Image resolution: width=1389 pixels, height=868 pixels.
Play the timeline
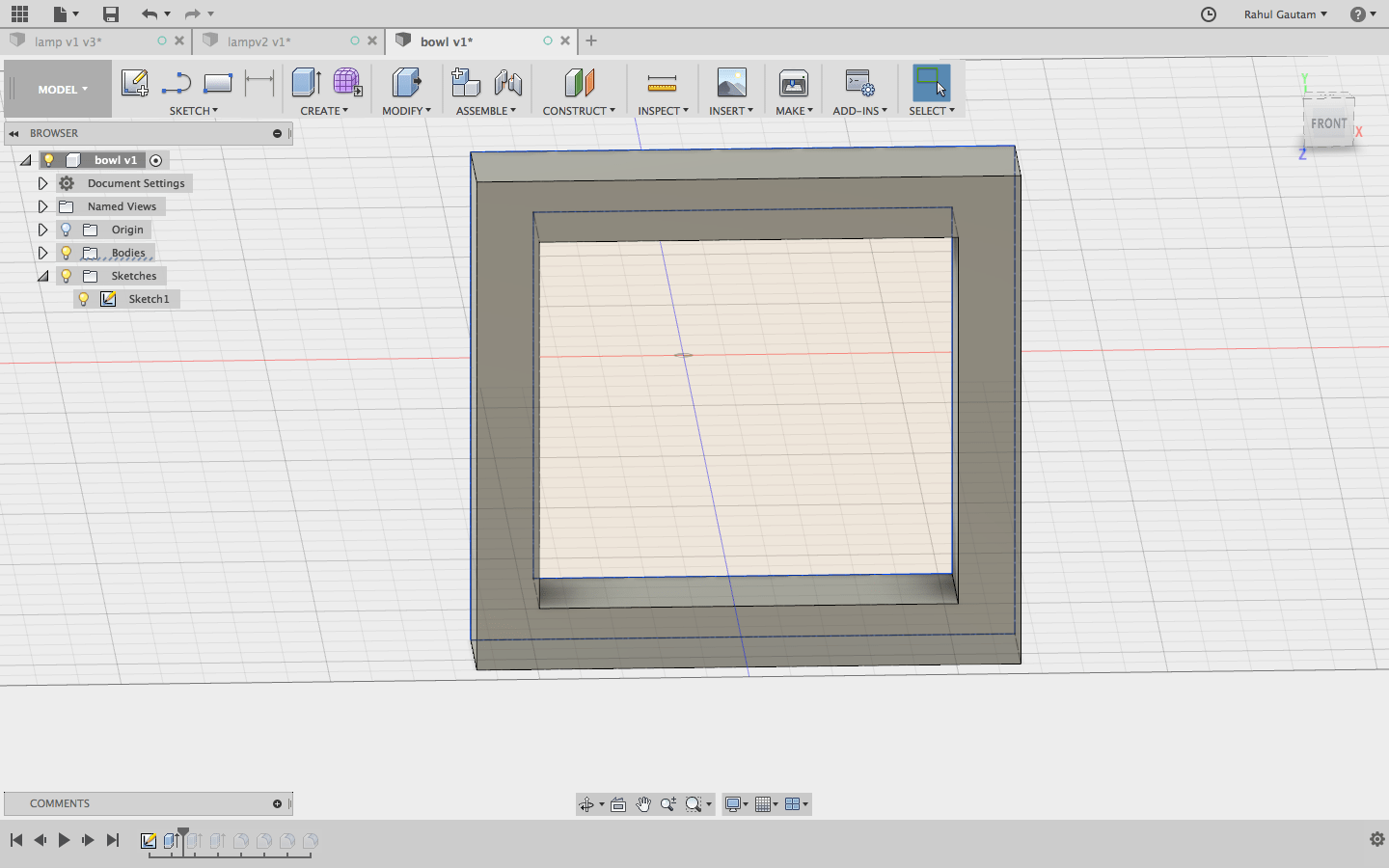pyautogui.click(x=64, y=840)
